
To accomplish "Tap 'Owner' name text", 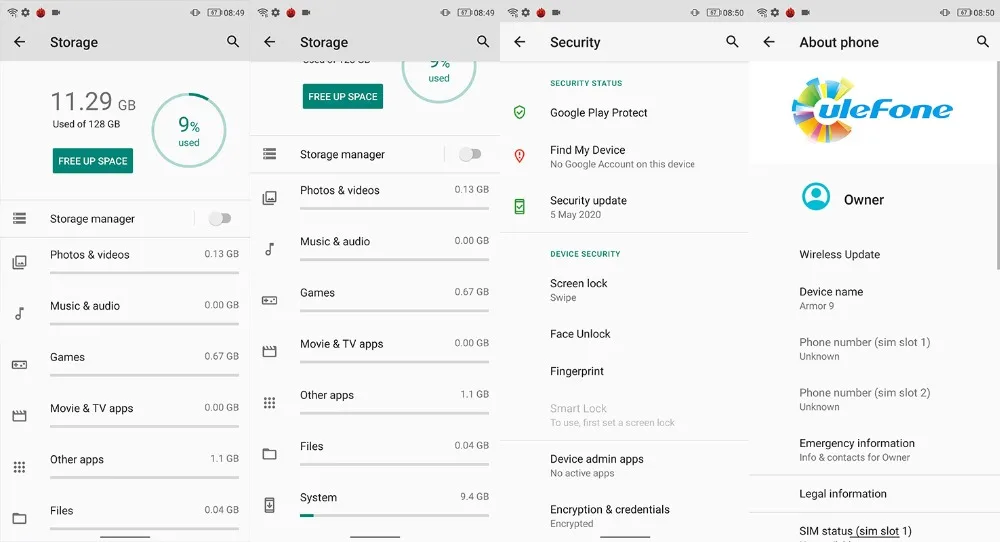I will pos(864,200).
